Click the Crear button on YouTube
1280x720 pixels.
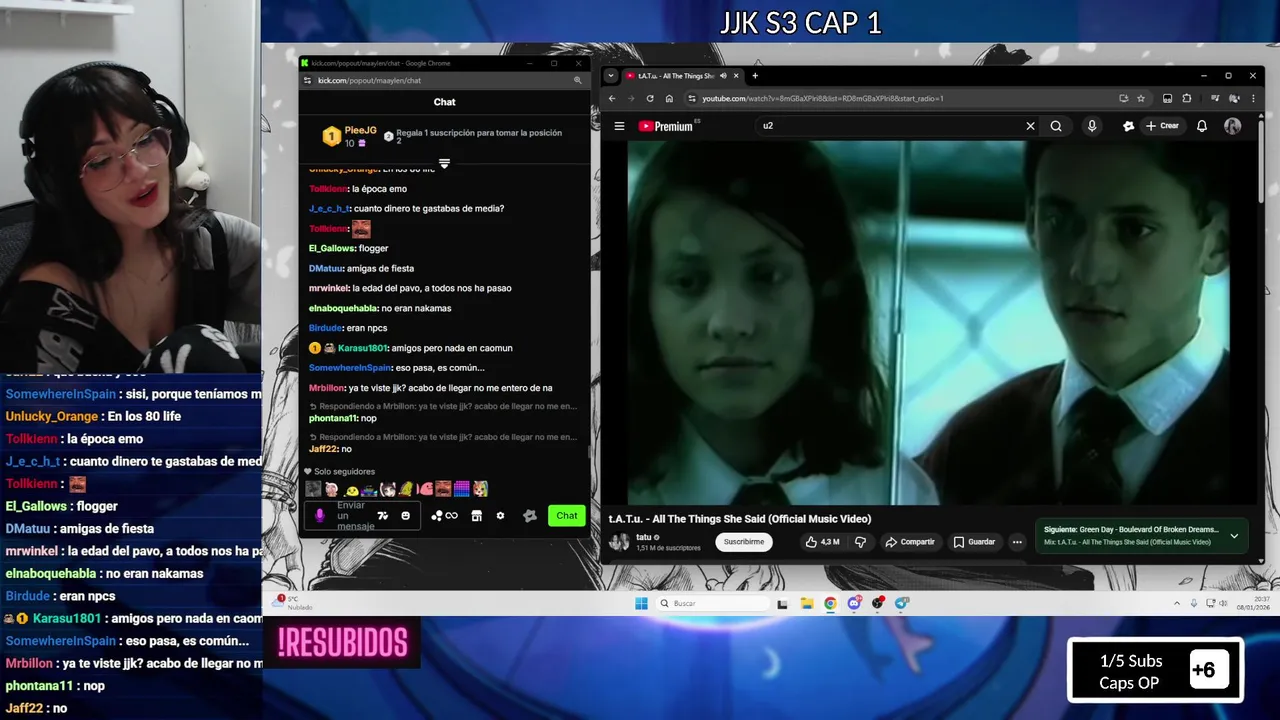(1162, 126)
